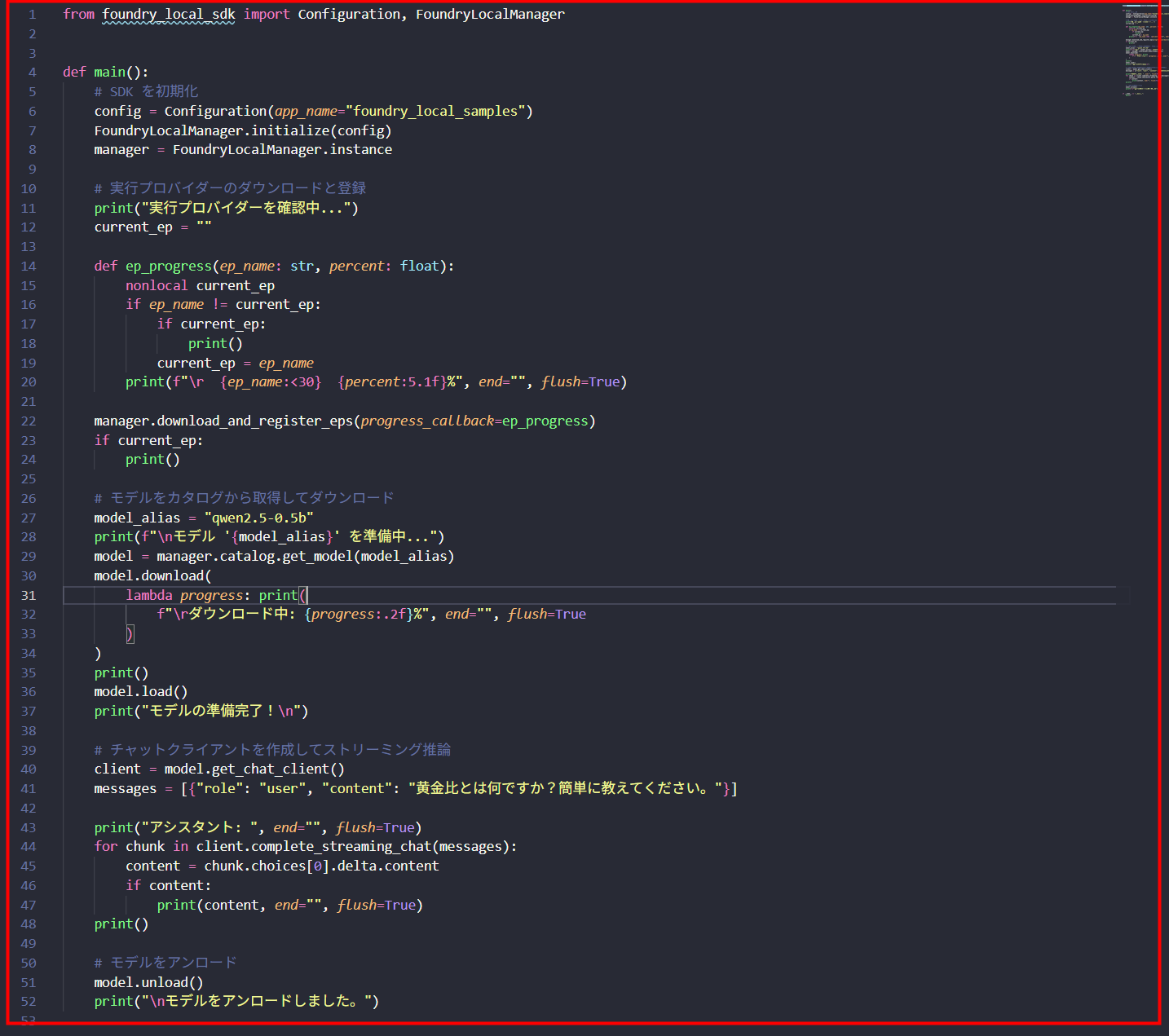Click 'manager.download_and_register_eps' method call
The height and width of the screenshot is (1036, 1169).
coord(223,421)
